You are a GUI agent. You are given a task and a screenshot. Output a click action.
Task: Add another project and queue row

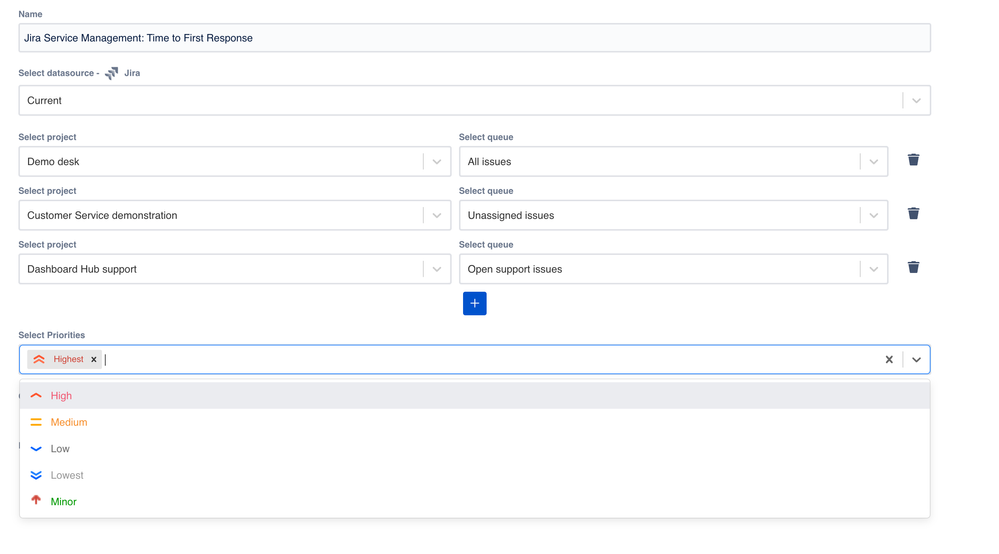coord(475,303)
